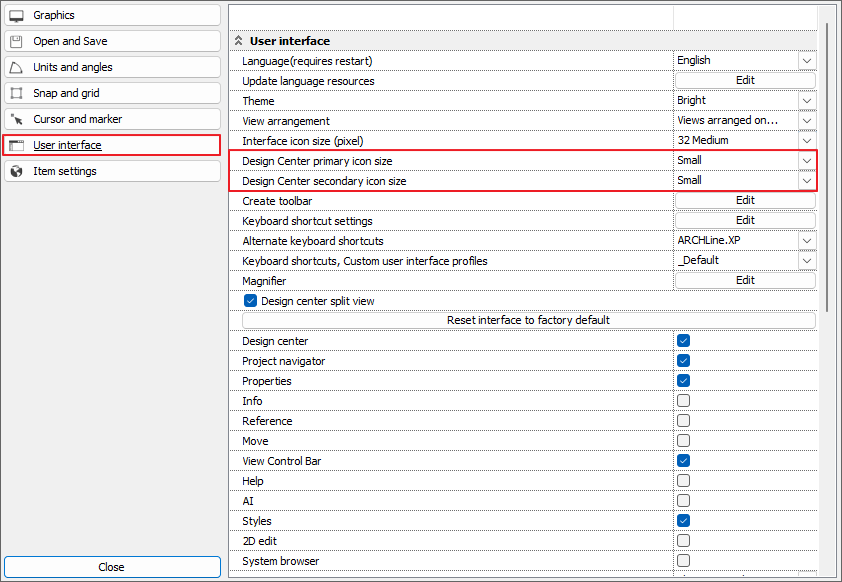This screenshot has width=842, height=582.
Task: Click the User interface window icon
Action: click(x=17, y=145)
